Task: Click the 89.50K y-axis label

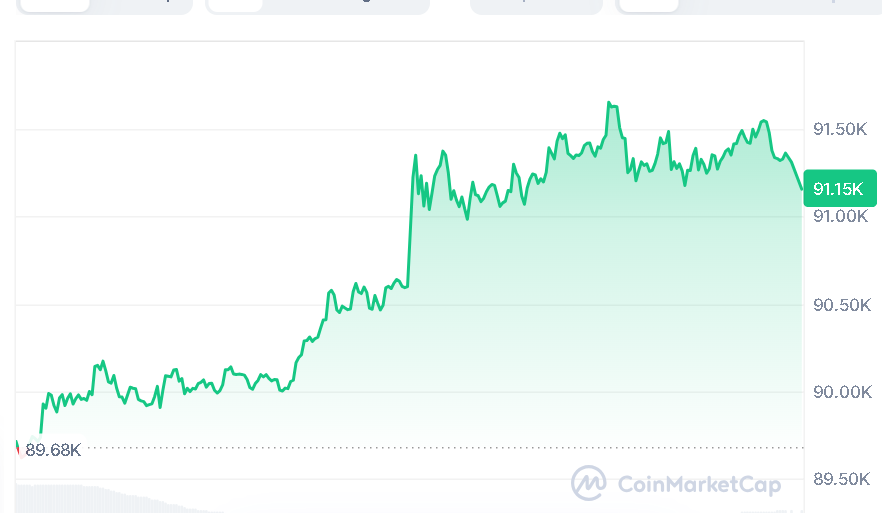Action: point(840,479)
